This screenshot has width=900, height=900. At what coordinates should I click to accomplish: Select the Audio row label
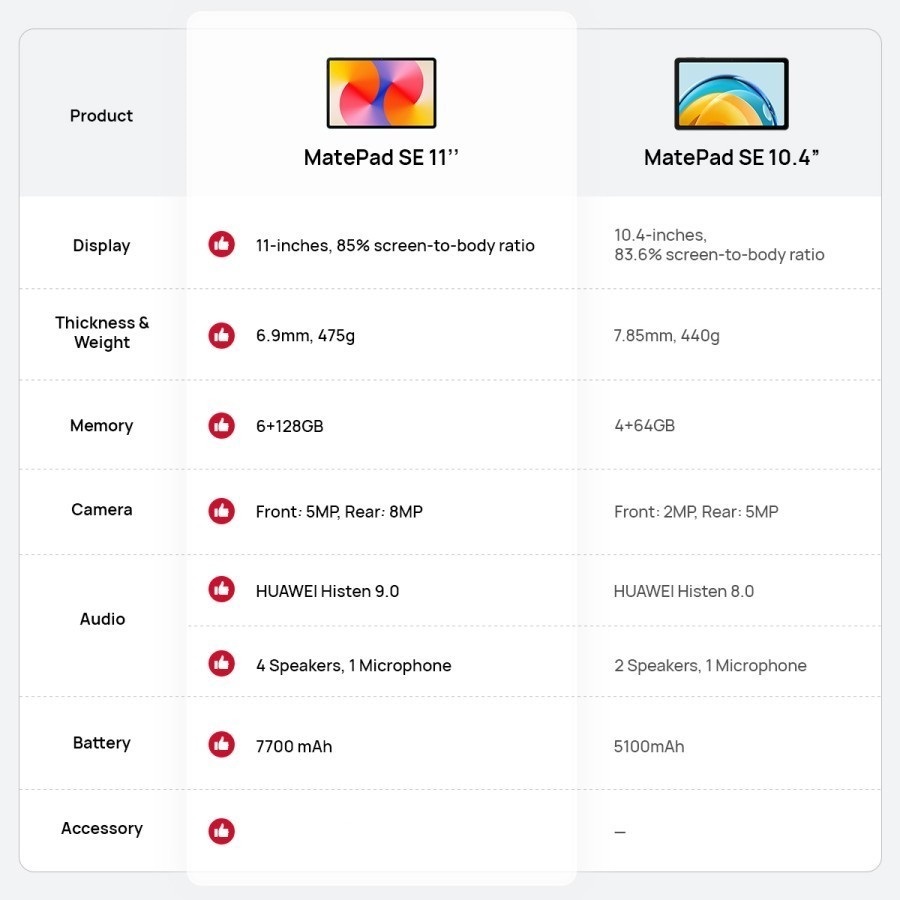[102, 619]
